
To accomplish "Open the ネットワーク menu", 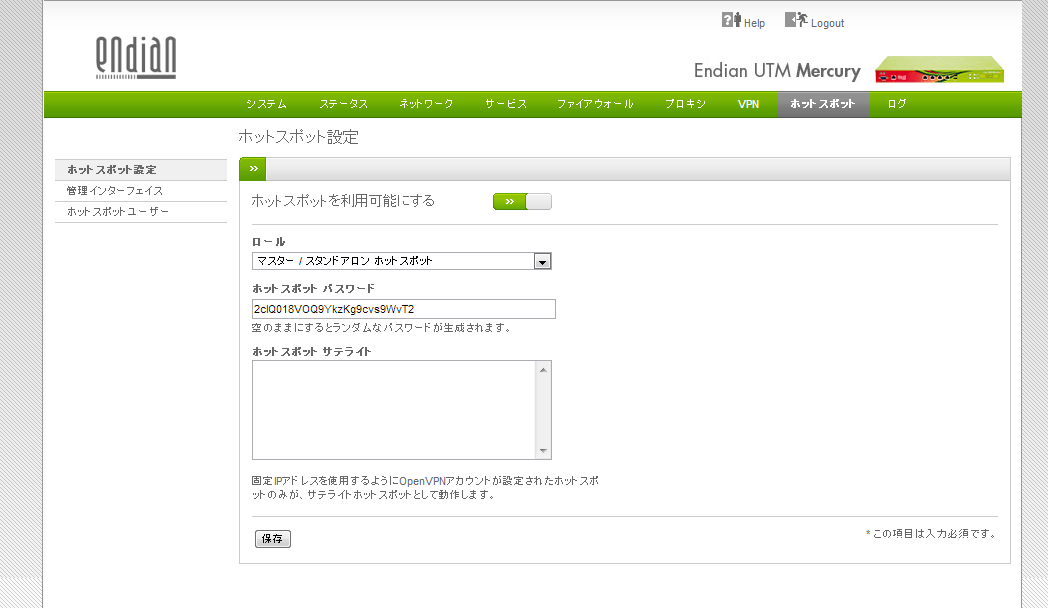I will tap(426, 104).
